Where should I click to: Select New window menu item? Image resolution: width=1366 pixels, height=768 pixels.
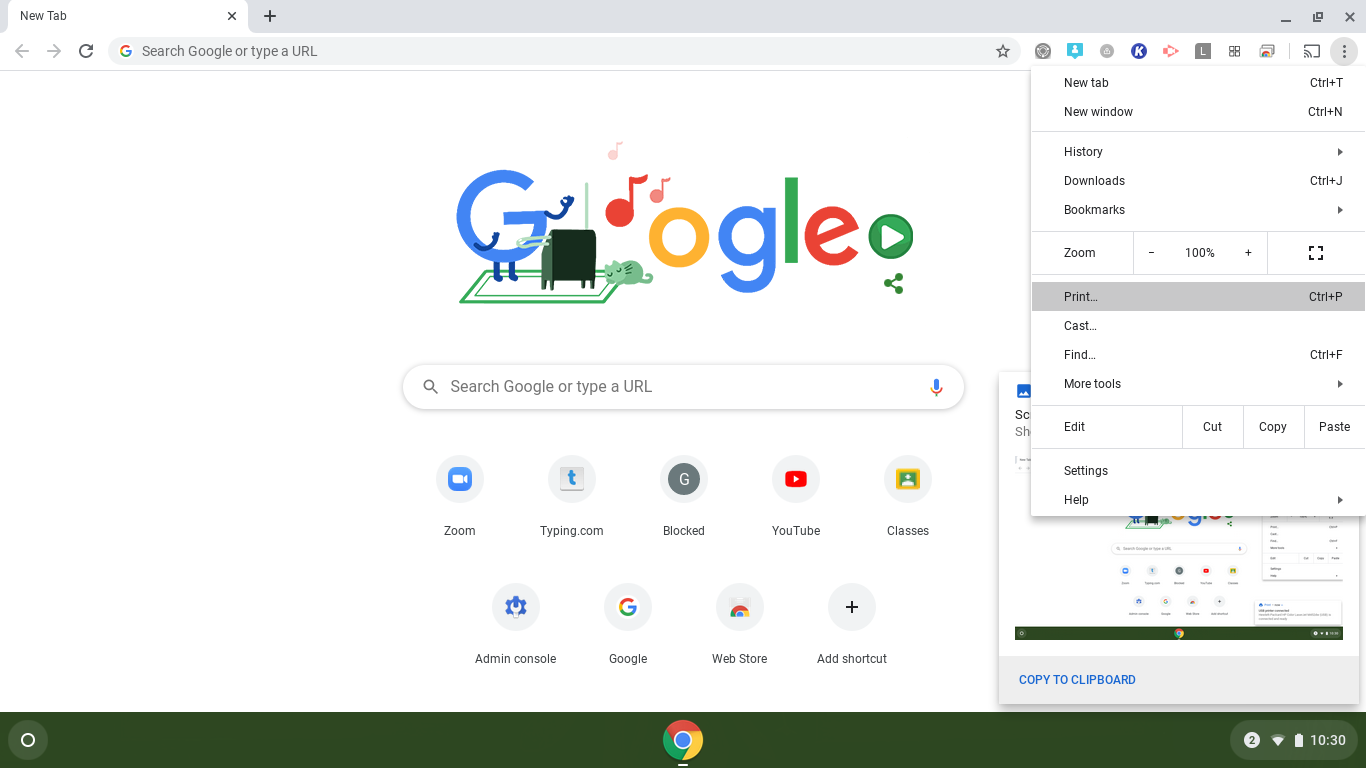(1198, 112)
